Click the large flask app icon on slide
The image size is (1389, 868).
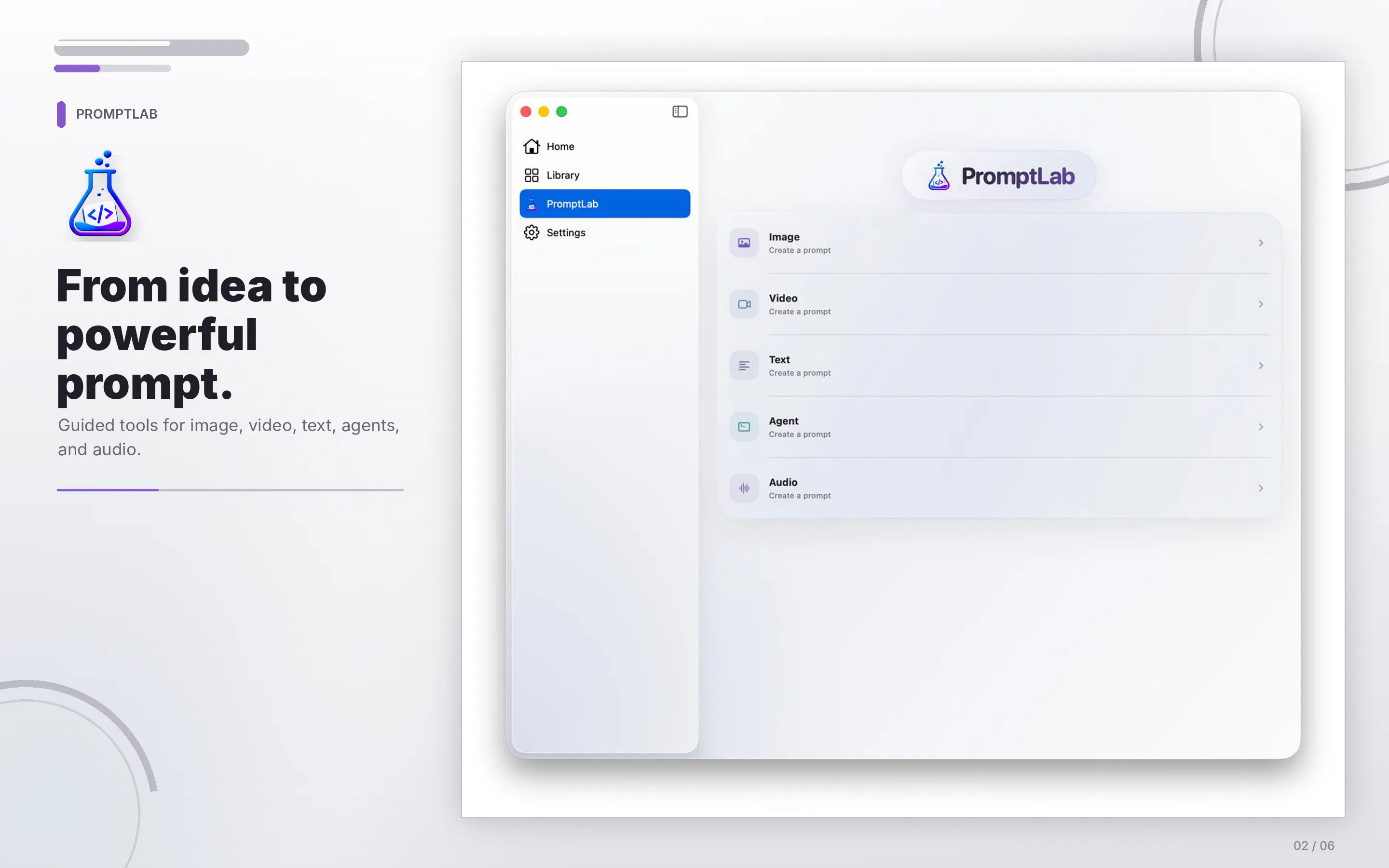tap(100, 193)
